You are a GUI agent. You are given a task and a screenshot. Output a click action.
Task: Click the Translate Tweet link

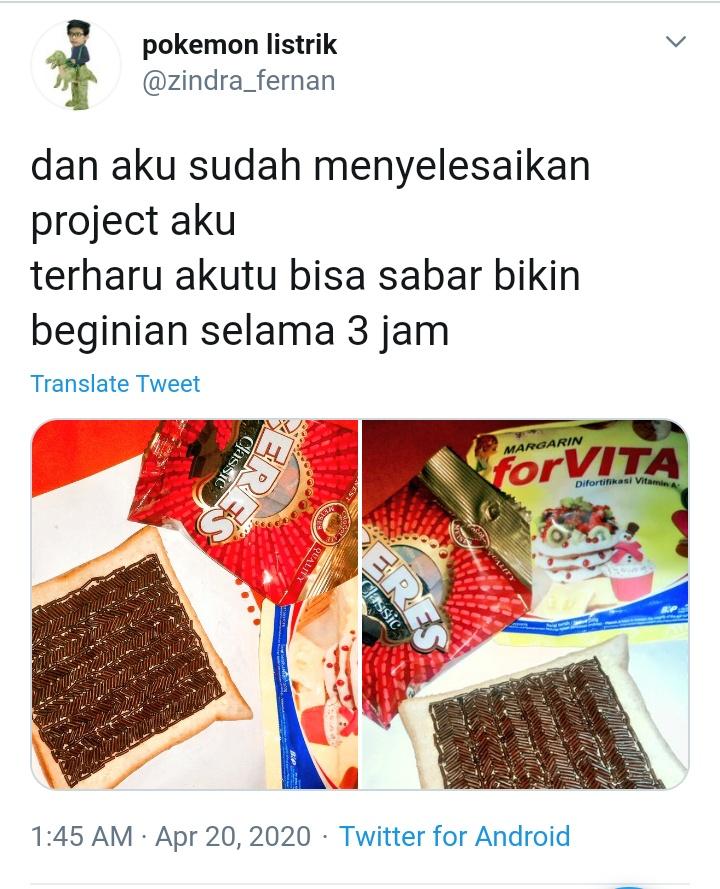tap(115, 384)
